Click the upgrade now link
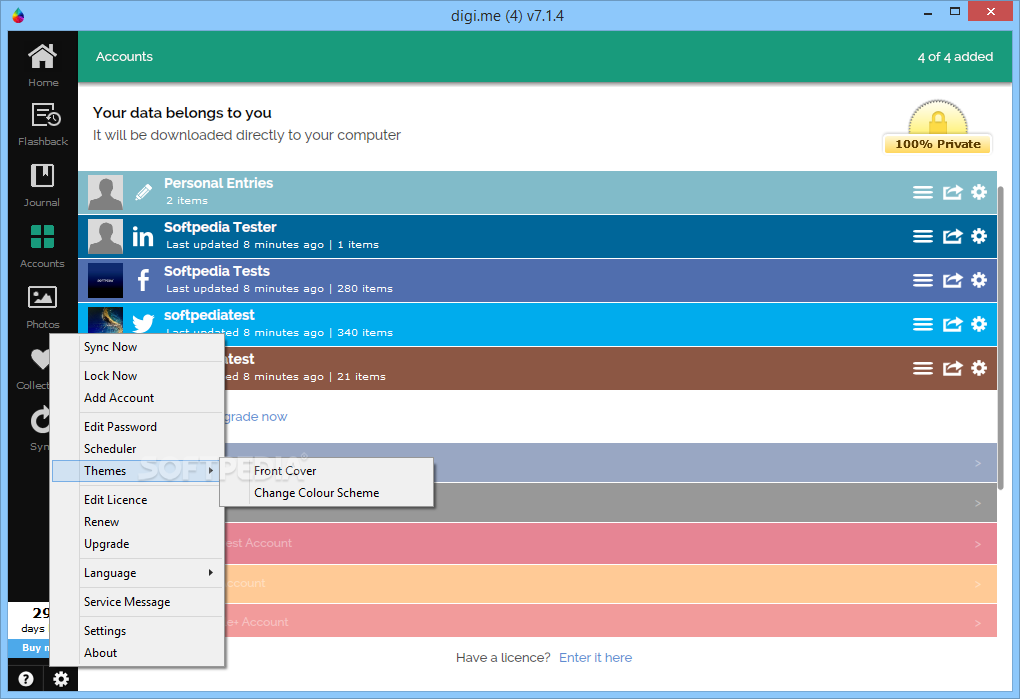Image resolution: width=1020 pixels, height=699 pixels. tap(256, 417)
